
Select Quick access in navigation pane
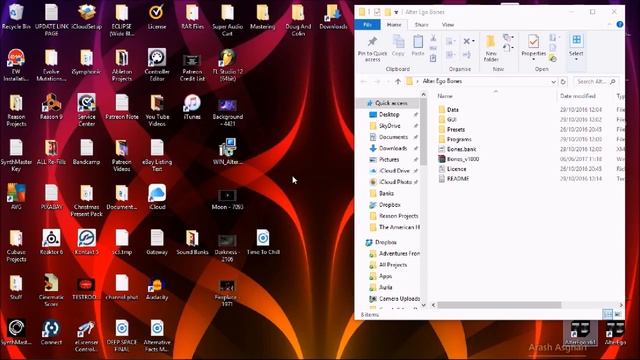(x=391, y=103)
